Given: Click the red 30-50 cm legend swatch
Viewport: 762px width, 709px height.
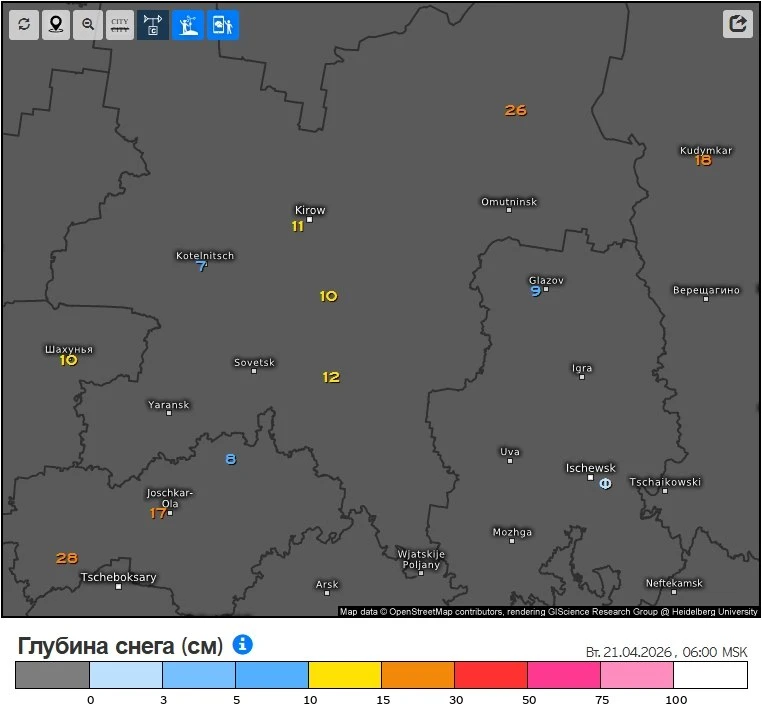Looking at the screenshot, I should click(x=491, y=675).
